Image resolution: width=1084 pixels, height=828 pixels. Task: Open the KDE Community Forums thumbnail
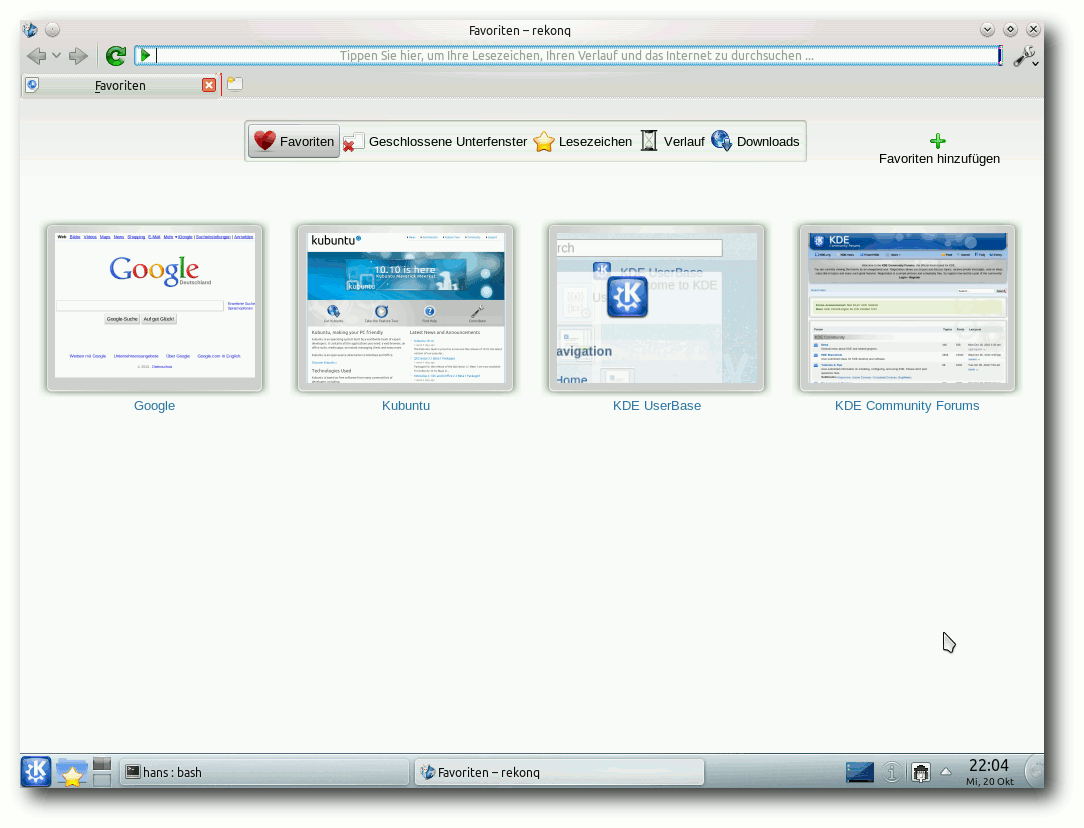coord(907,308)
